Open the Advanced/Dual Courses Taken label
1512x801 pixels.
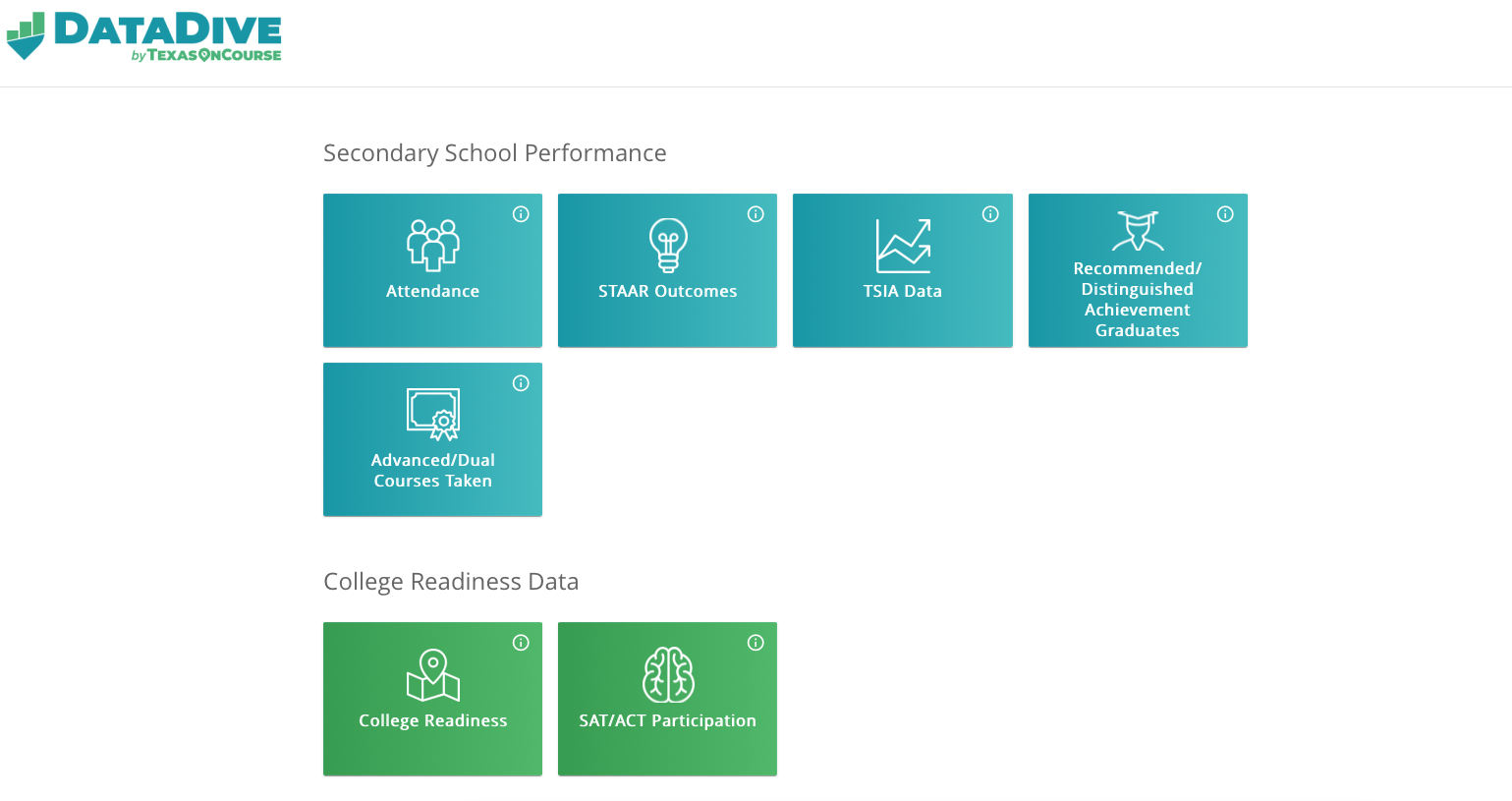coord(433,470)
